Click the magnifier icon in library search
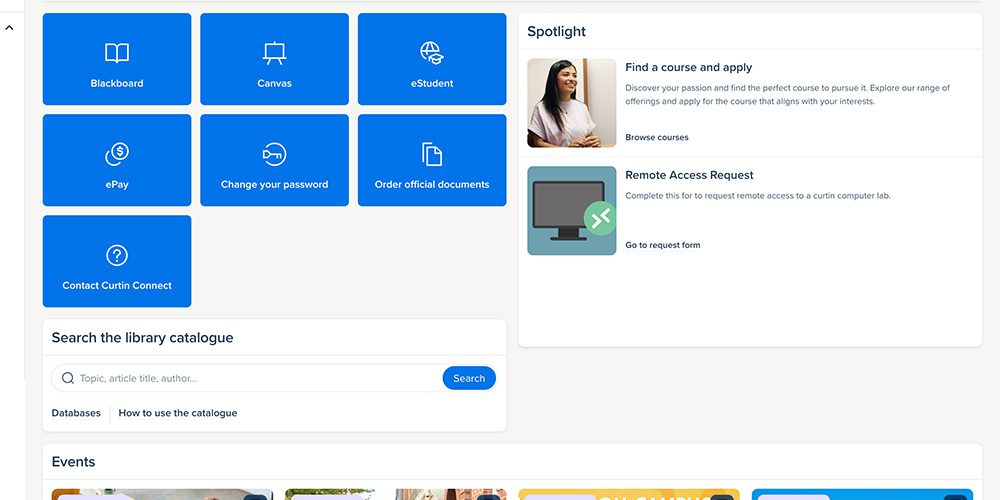 click(x=68, y=378)
